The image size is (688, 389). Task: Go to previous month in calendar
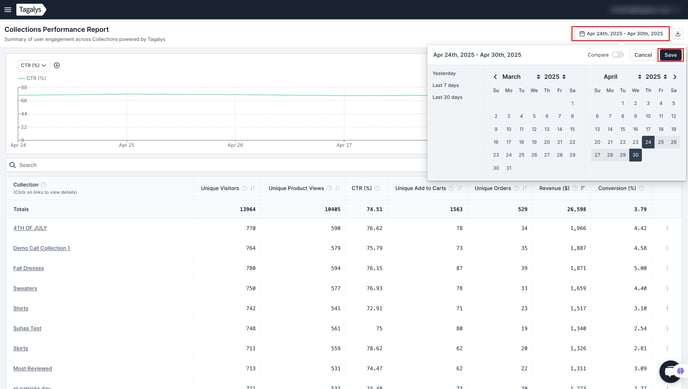tap(495, 77)
